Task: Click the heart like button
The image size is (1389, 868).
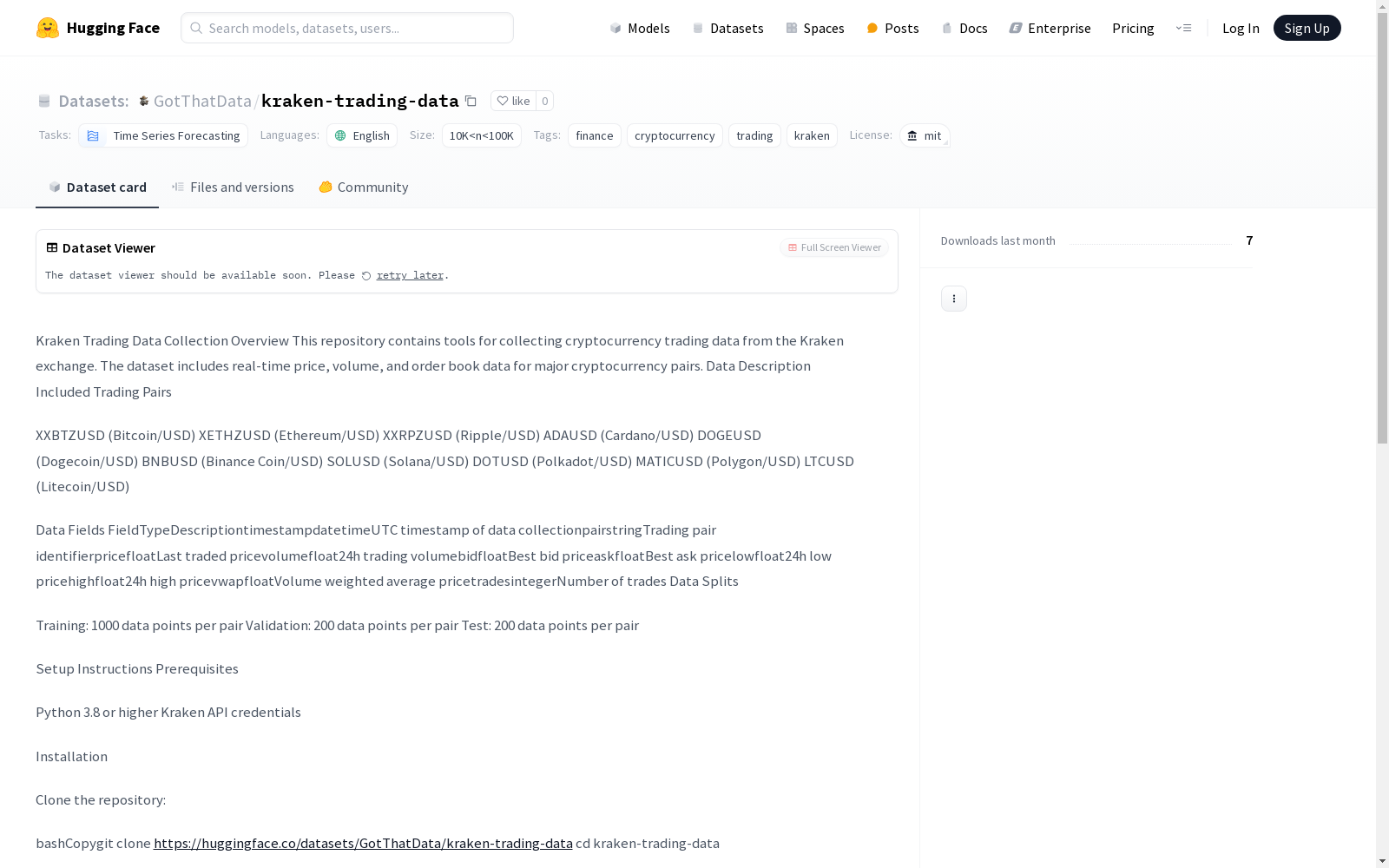Action: [x=513, y=101]
